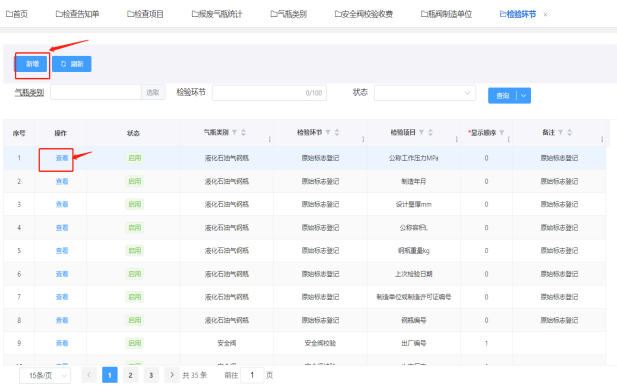Click the 新增 button
The height and width of the screenshot is (386, 617).
click(x=32, y=64)
